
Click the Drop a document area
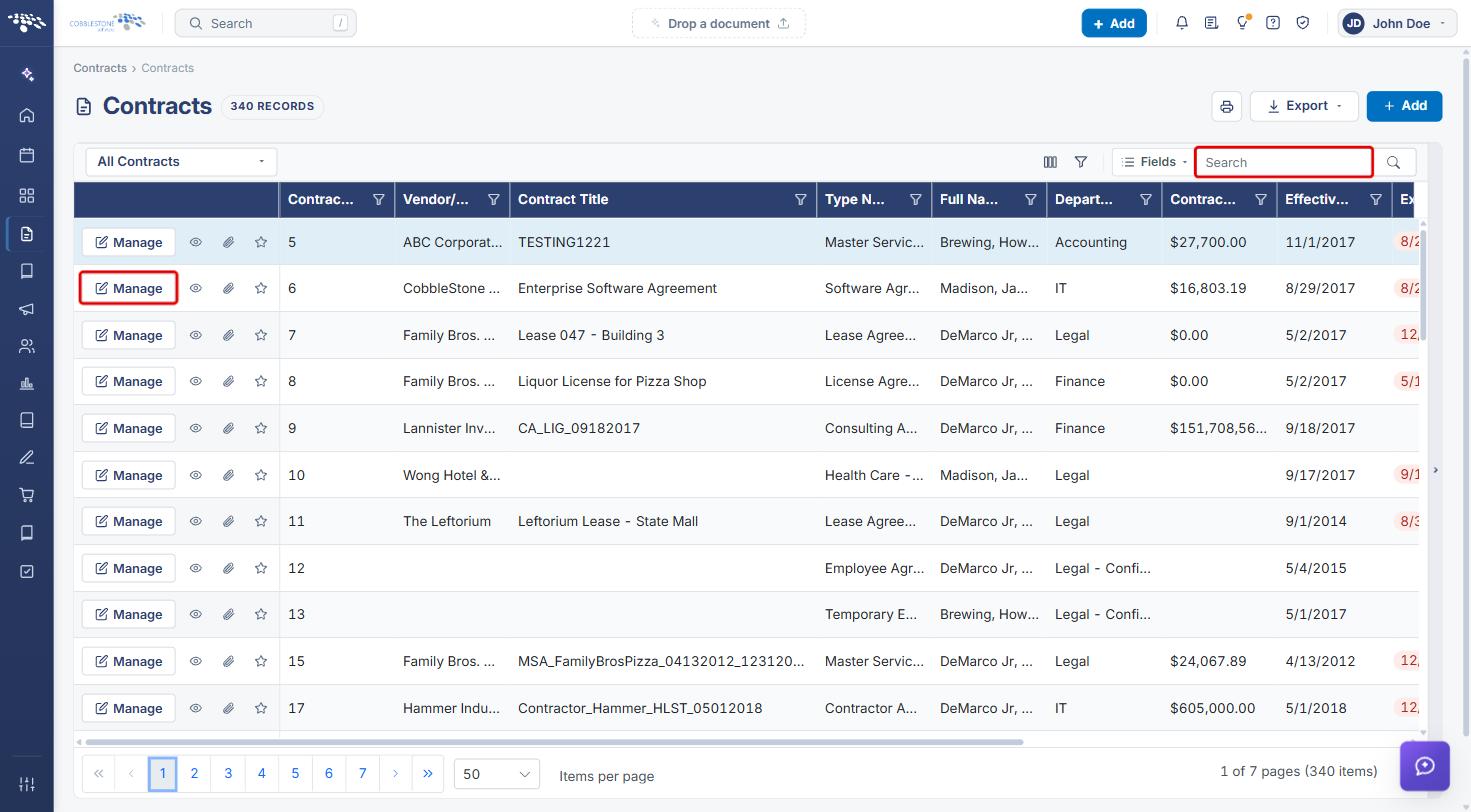tap(719, 23)
